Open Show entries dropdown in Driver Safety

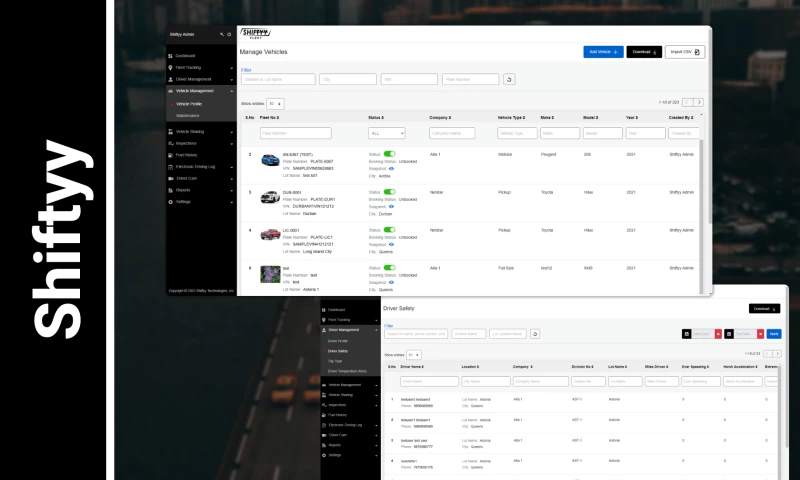pos(413,355)
